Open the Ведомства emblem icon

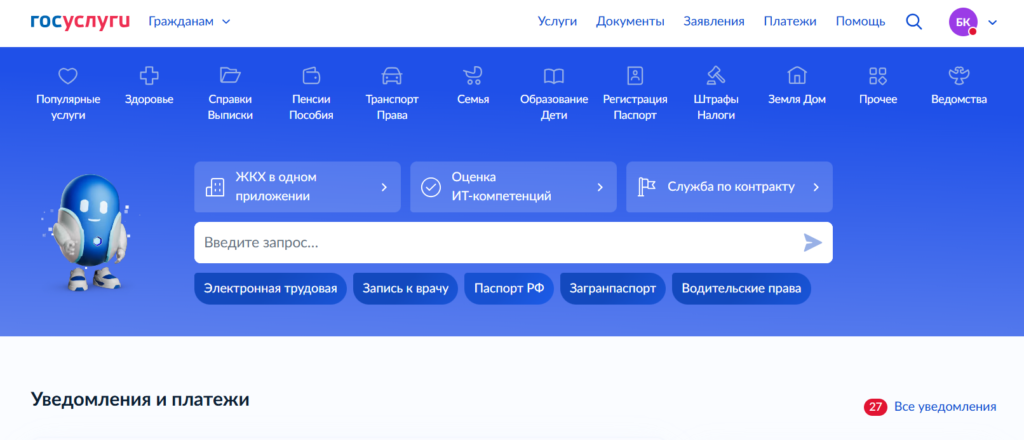coord(958,75)
